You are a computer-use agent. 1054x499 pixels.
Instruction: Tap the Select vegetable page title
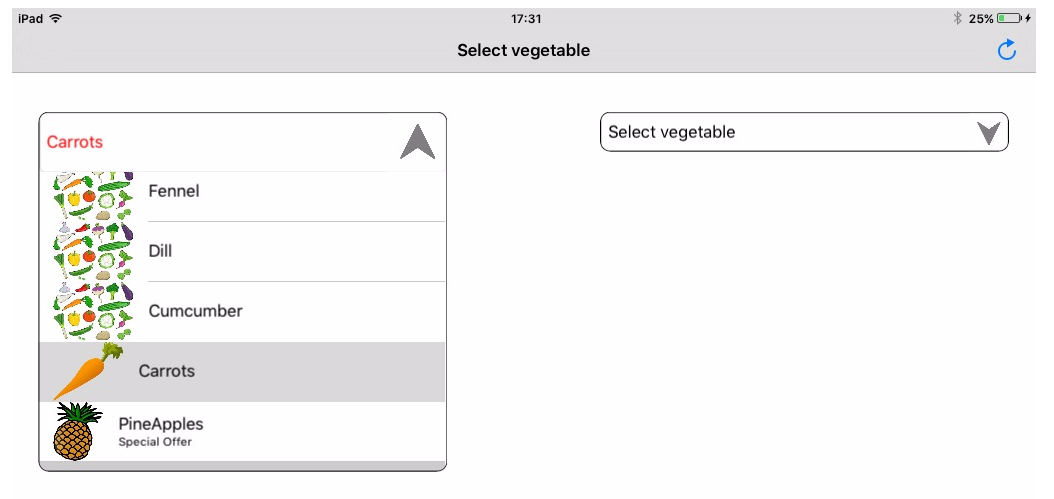(523, 50)
